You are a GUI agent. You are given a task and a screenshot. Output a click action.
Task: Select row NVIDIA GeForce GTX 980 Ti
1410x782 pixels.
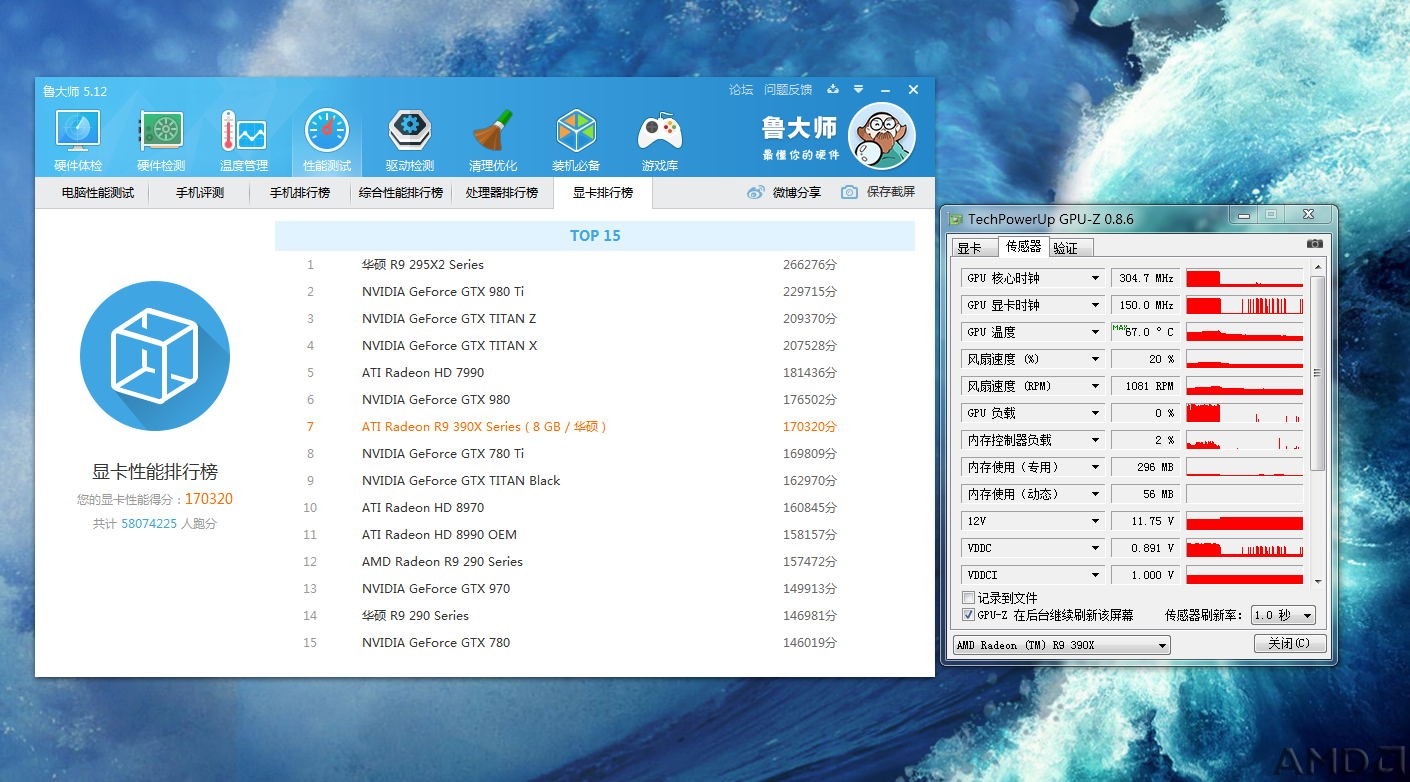click(595, 292)
